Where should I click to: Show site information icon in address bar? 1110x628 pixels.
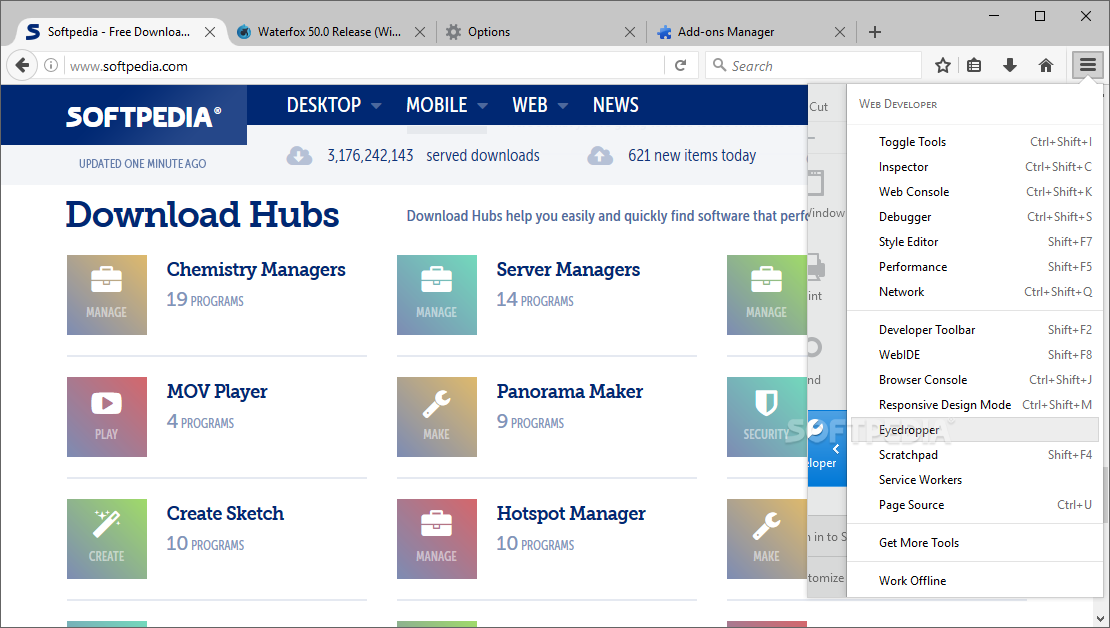[x=51, y=66]
